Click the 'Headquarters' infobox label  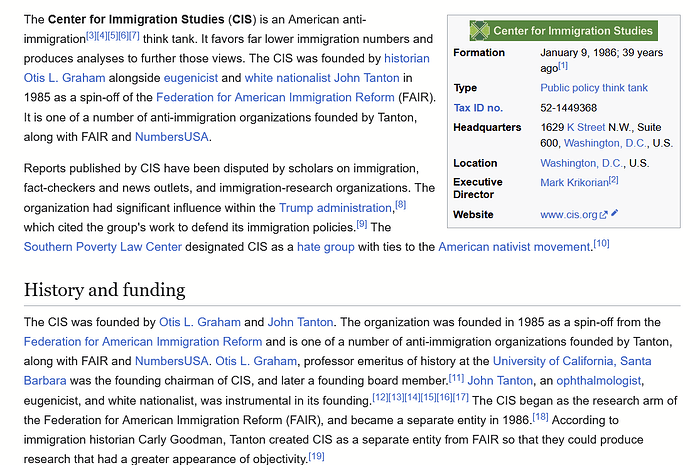[487, 128]
